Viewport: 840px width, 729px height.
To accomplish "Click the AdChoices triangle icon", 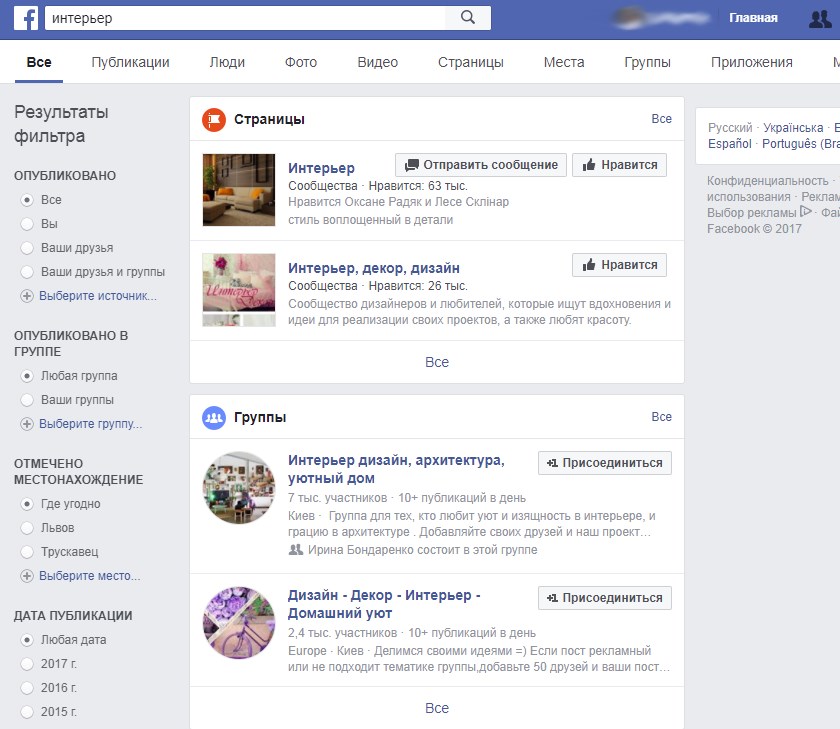I will (x=805, y=212).
